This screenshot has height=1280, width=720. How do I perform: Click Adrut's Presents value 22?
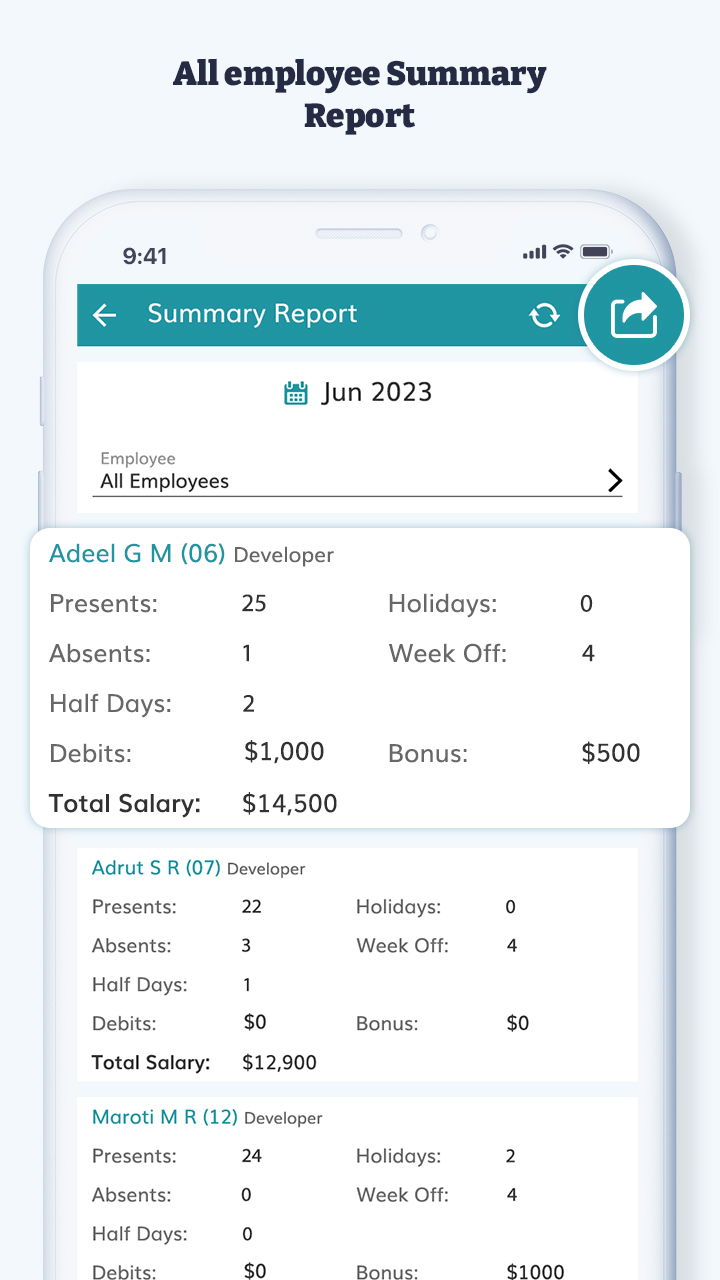[251, 907]
